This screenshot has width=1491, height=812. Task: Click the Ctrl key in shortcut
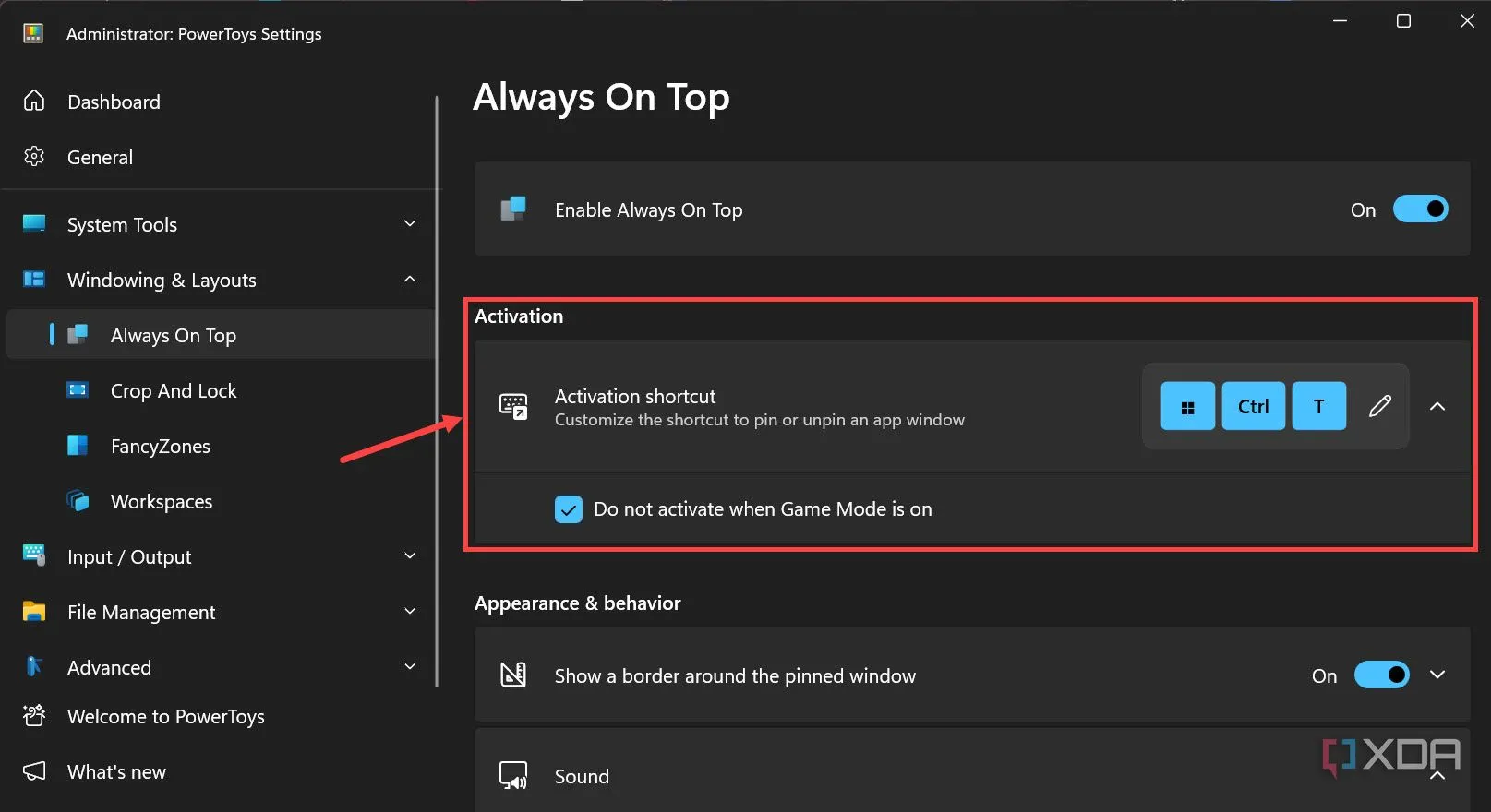coord(1254,406)
